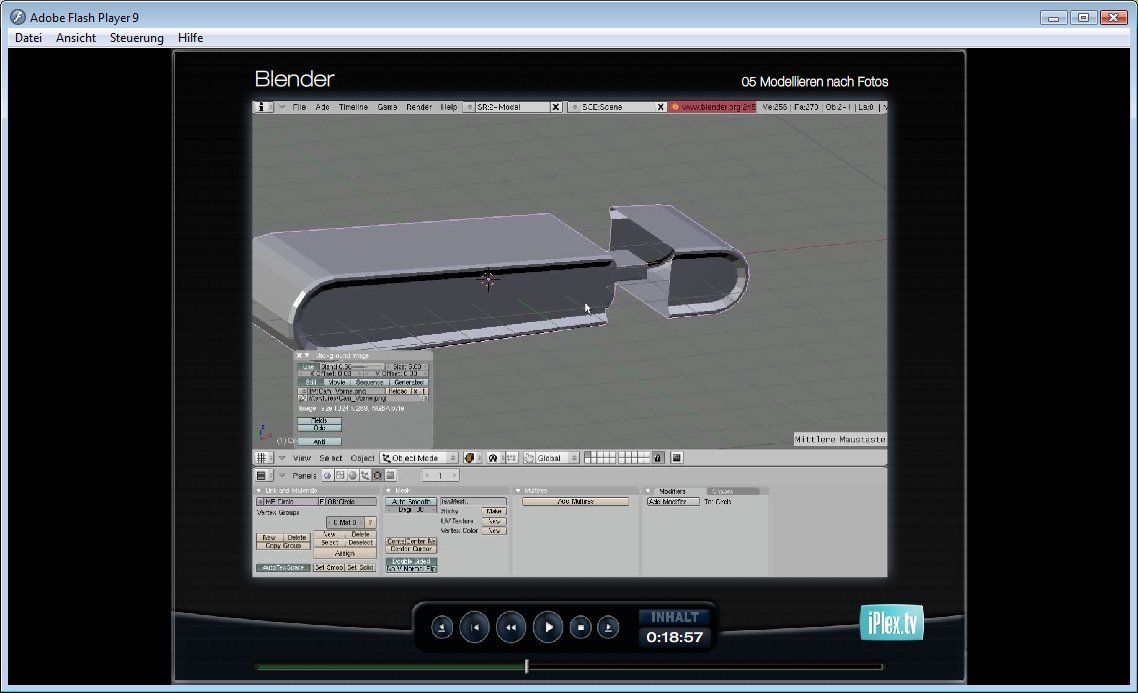Jump to the previous chapter
The image size is (1138, 693).
pos(476,627)
